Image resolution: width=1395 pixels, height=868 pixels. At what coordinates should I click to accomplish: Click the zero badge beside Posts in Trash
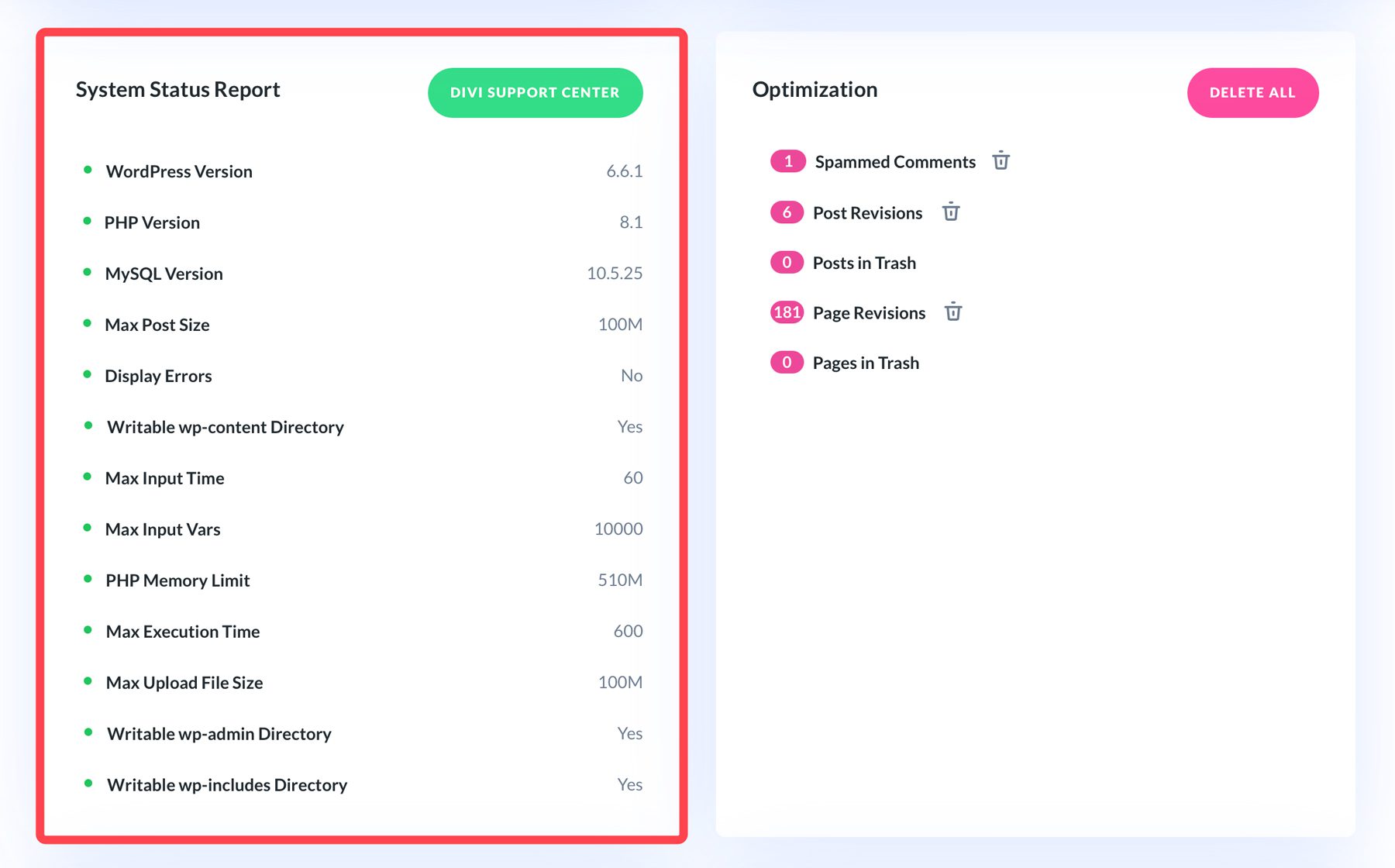(x=786, y=262)
